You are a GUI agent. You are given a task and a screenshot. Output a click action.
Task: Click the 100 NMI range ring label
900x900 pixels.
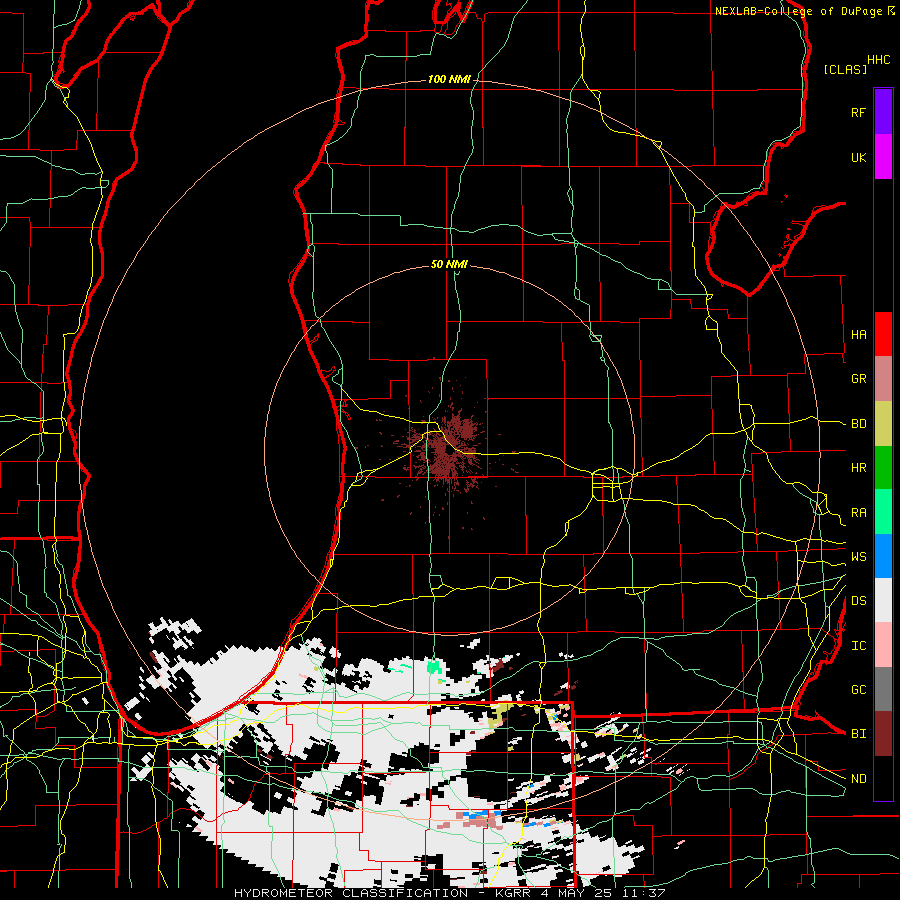(449, 79)
